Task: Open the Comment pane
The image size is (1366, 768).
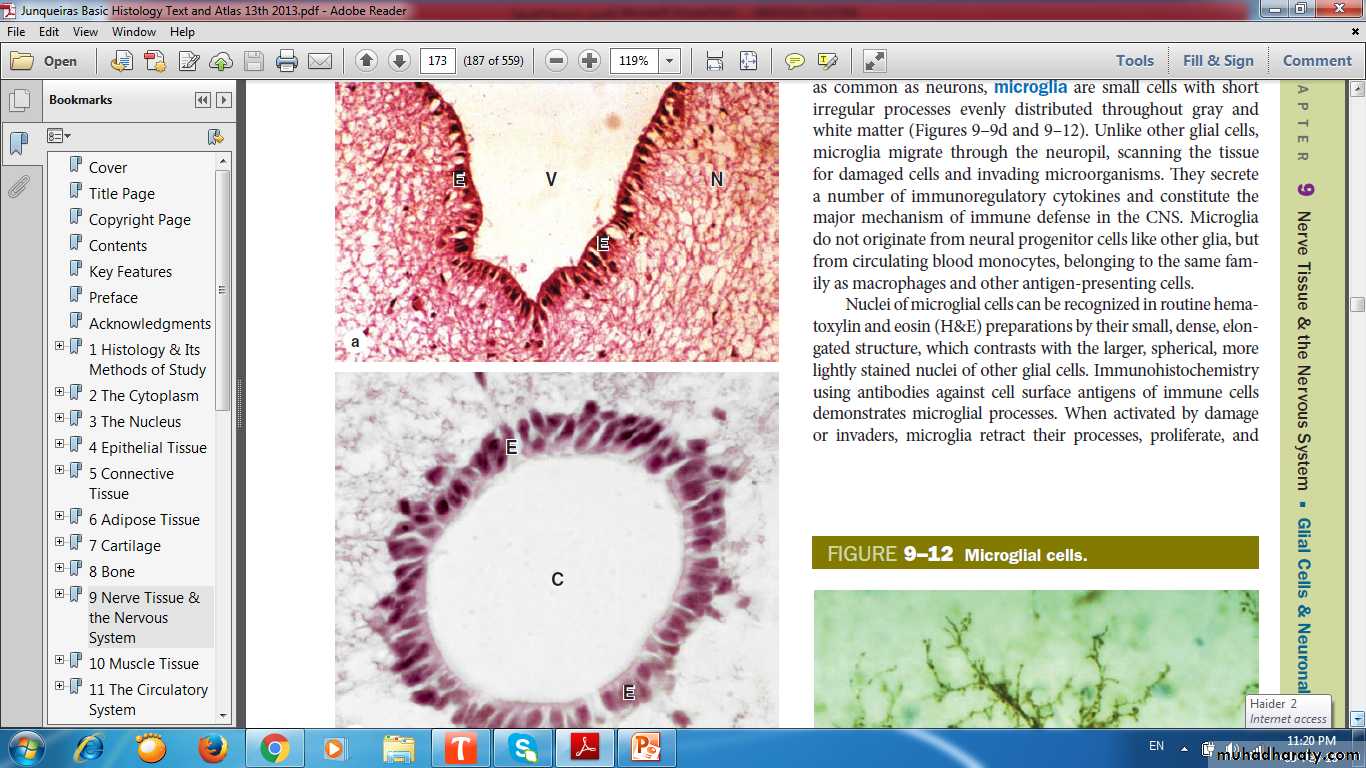Action: 1316,61
